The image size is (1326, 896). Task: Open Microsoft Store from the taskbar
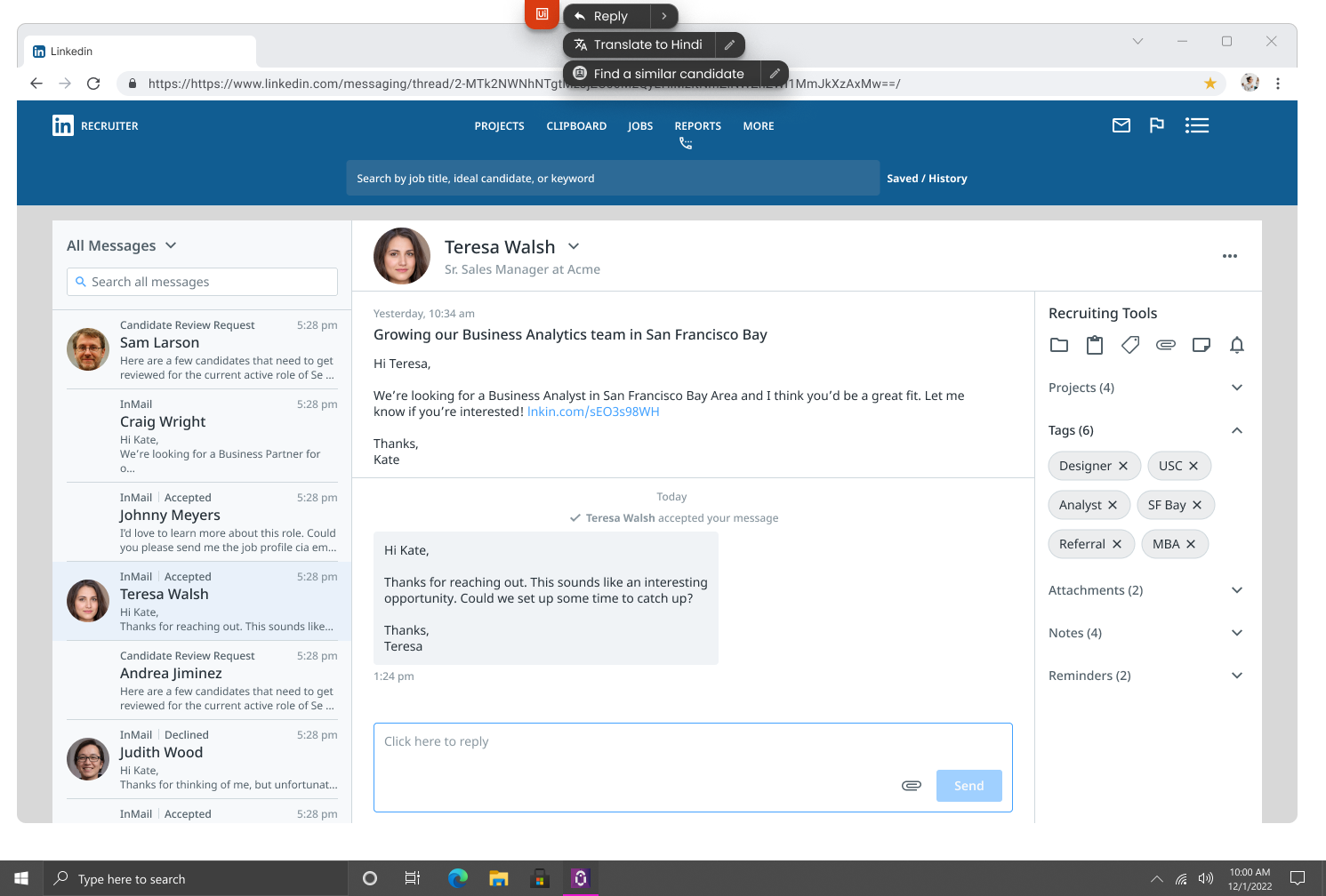pyautogui.click(x=540, y=878)
